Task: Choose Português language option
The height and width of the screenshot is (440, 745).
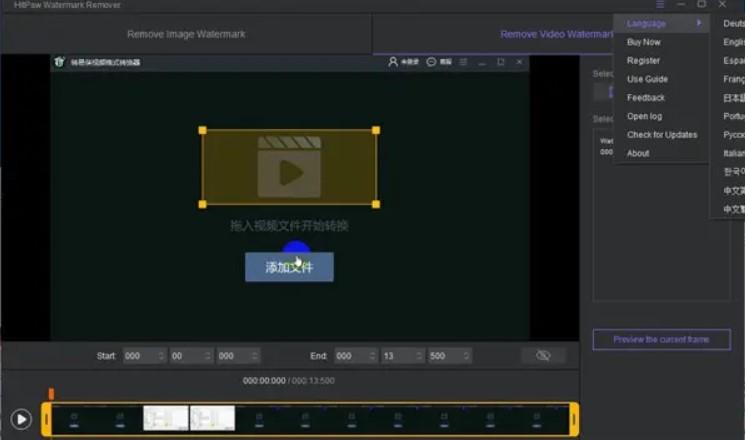Action: pyautogui.click(x=734, y=116)
